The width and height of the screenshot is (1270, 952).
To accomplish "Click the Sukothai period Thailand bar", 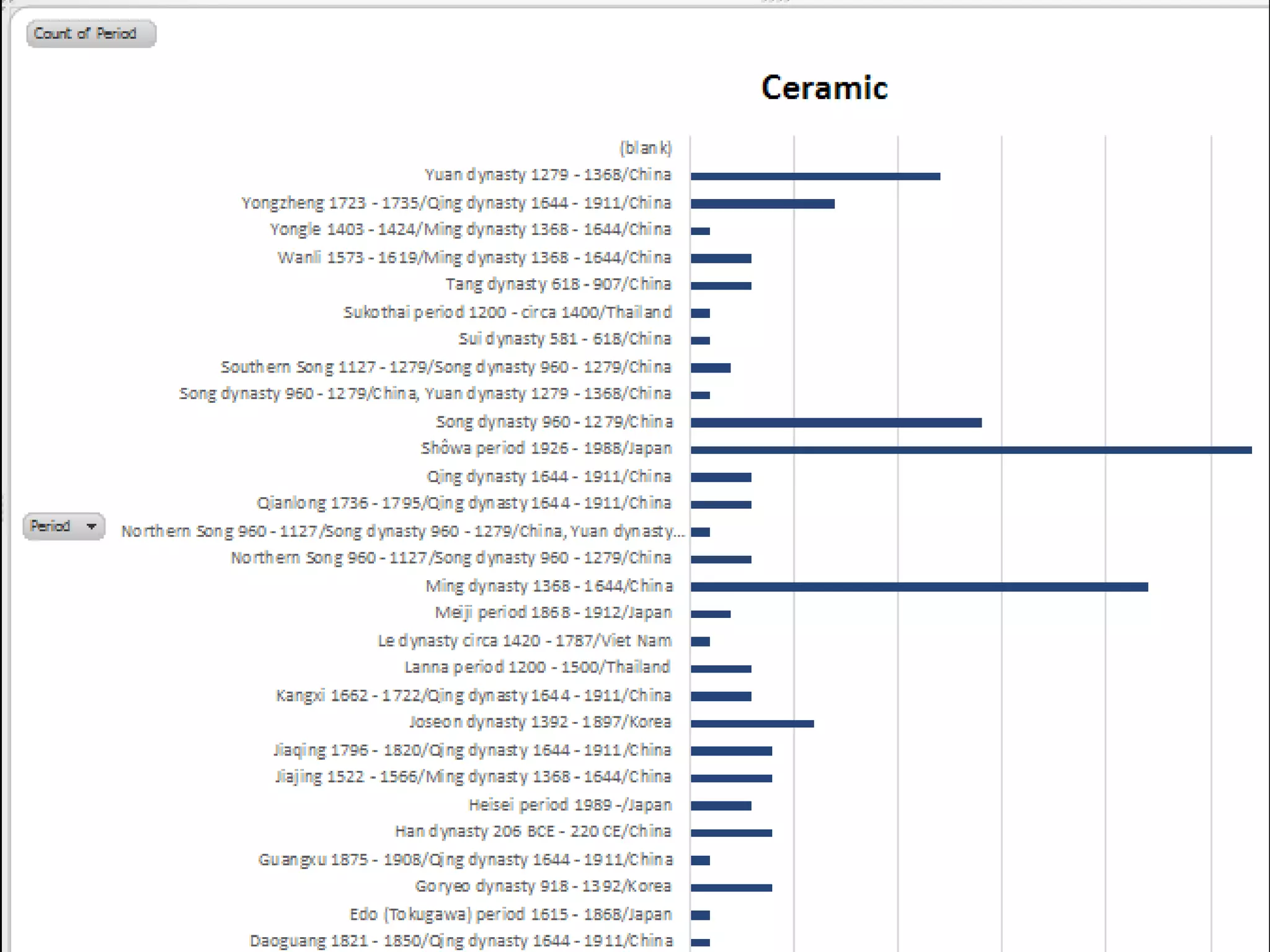I will coord(700,313).
